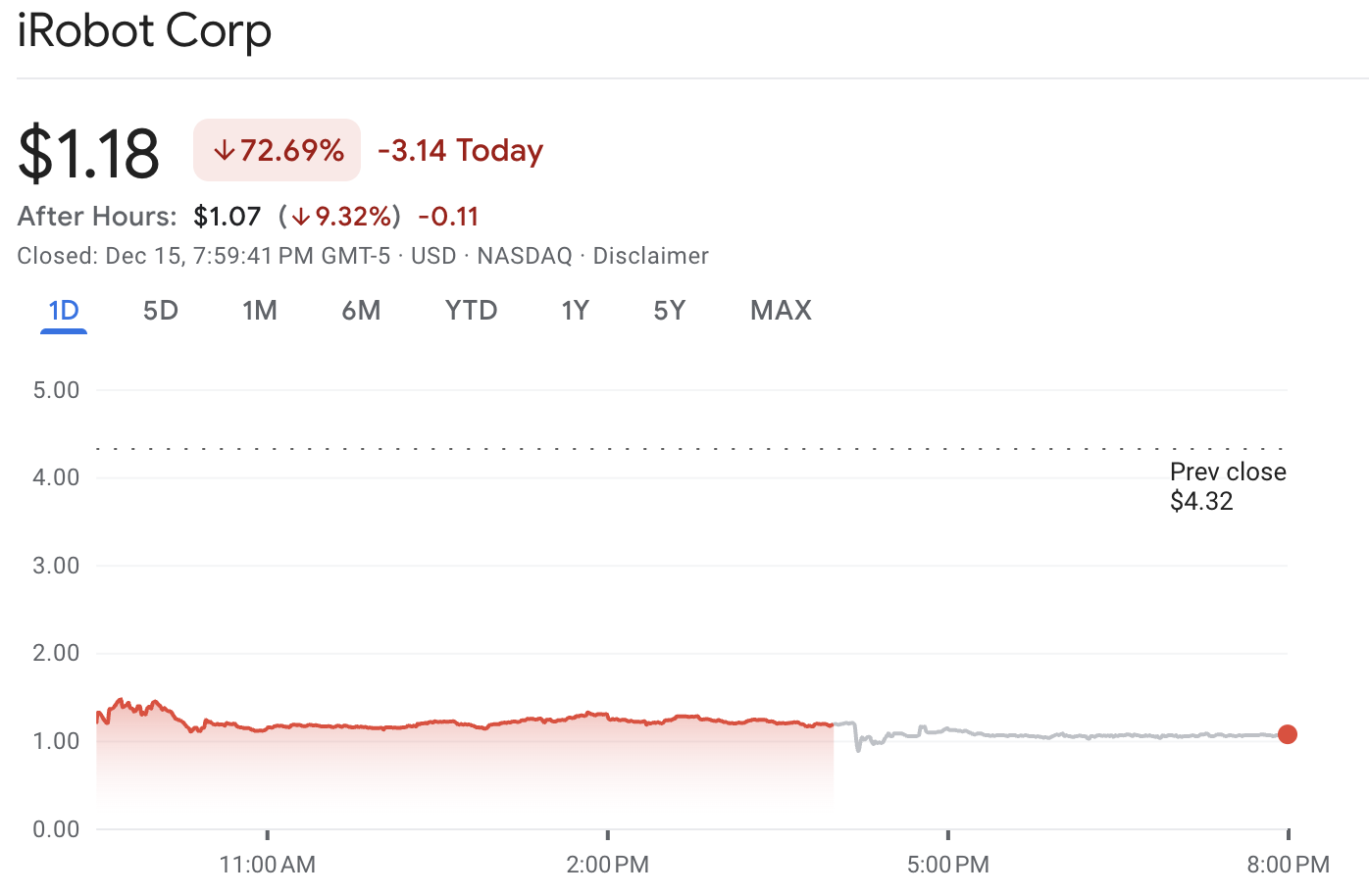This screenshot has width=1369, height=896.
Task: Click the dotted previous close line
Action: [588, 448]
